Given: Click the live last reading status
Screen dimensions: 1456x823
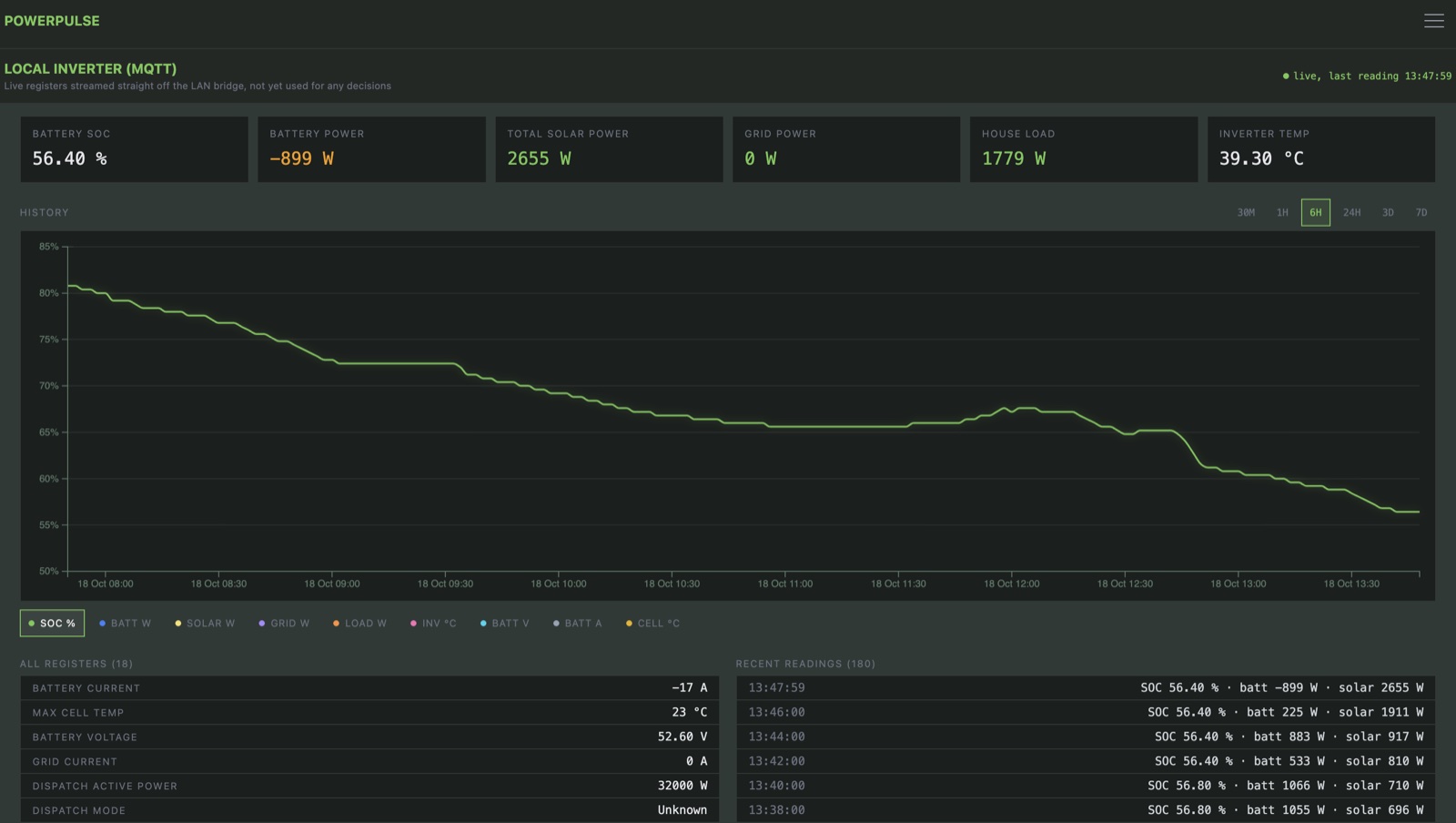Looking at the screenshot, I should coord(1367,76).
